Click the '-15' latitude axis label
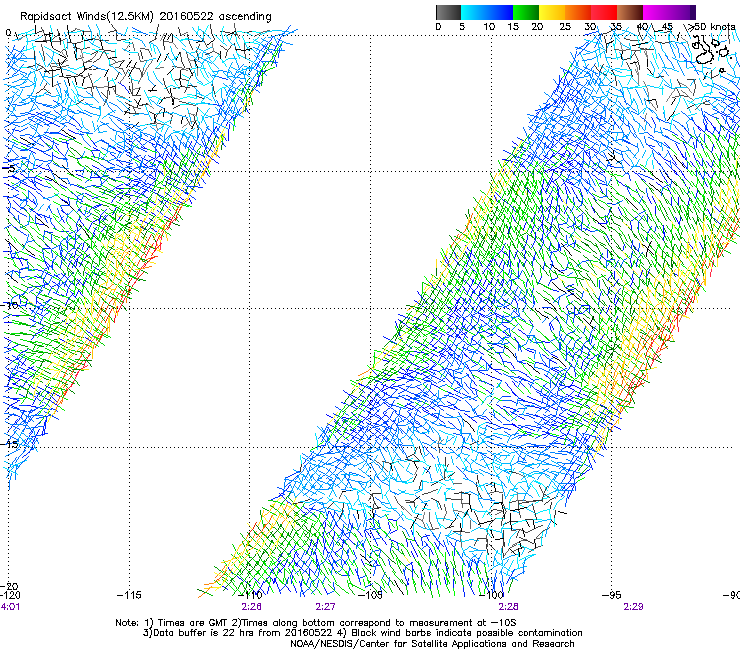Screen dimensions: 740x650 click(9, 444)
